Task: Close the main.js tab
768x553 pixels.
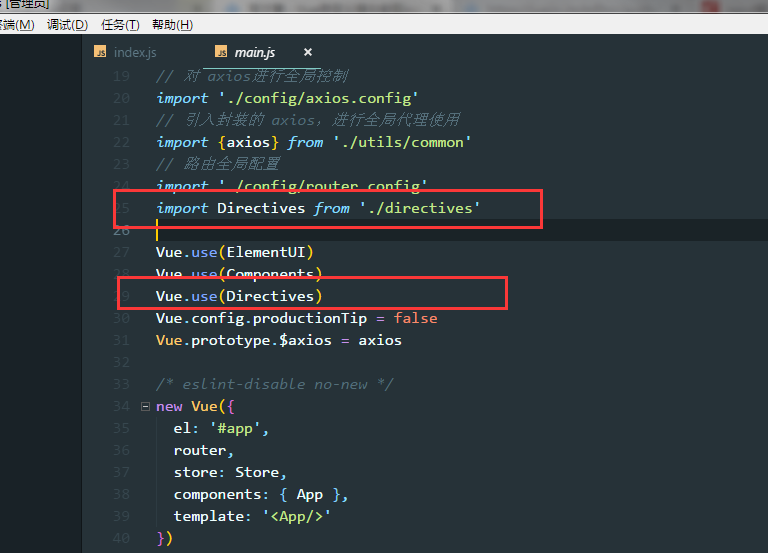Action: pos(308,52)
